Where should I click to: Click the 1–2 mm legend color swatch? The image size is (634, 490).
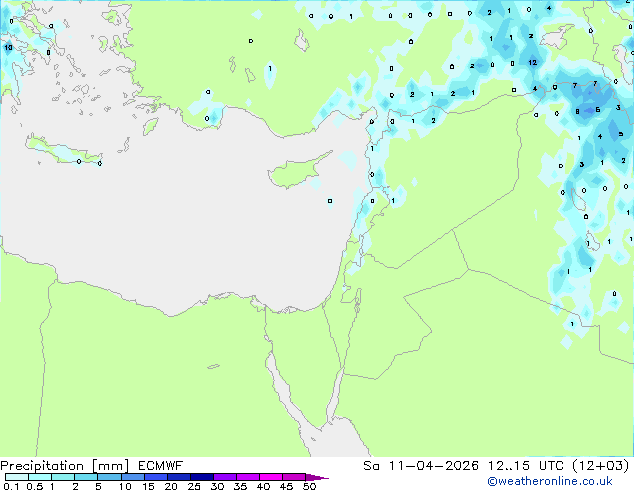point(63,477)
